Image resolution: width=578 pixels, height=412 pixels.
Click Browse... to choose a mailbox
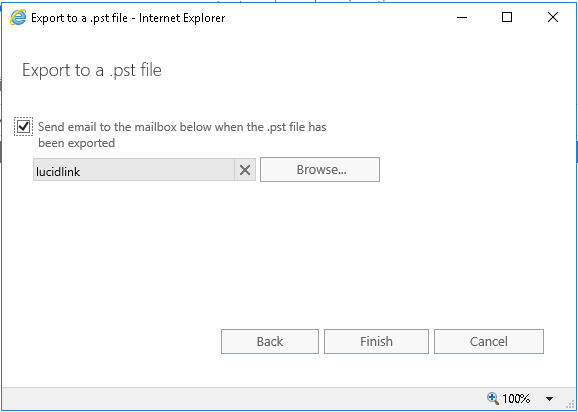pos(320,170)
